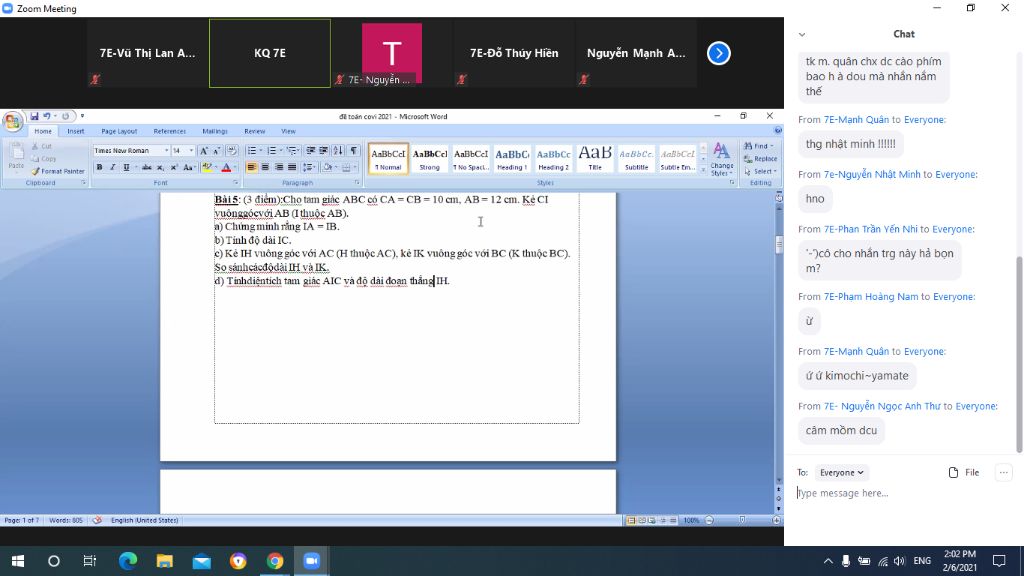Open the Change Case dropdown
This screenshot has height=576, width=1024.
click(x=189, y=168)
